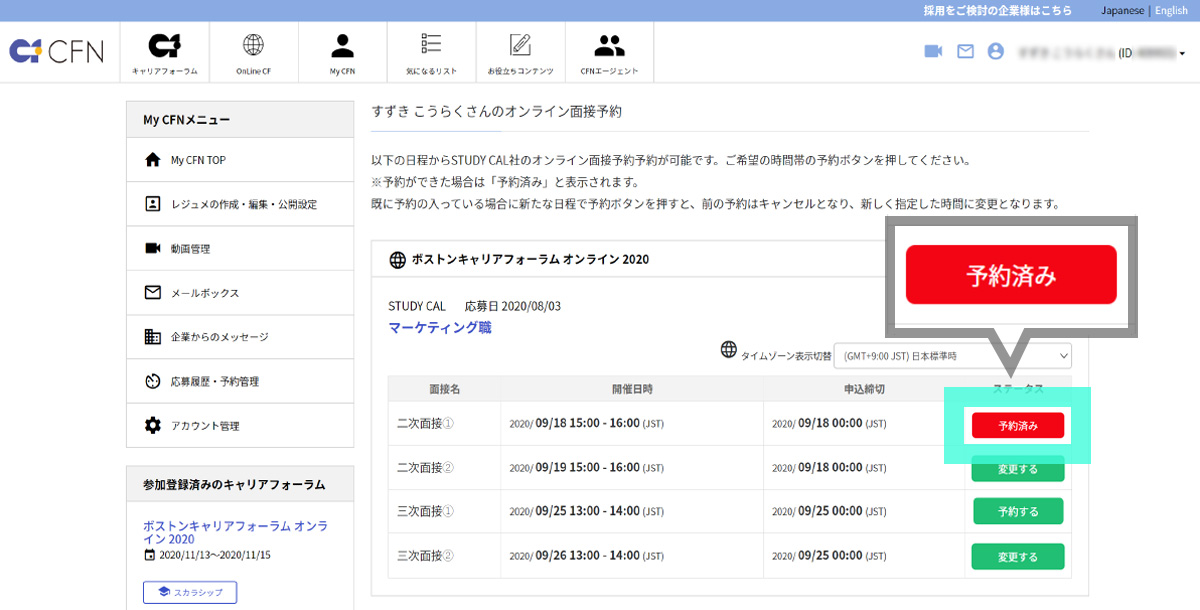Click the 二次面接① row label
The height and width of the screenshot is (610, 1200).
425,424
